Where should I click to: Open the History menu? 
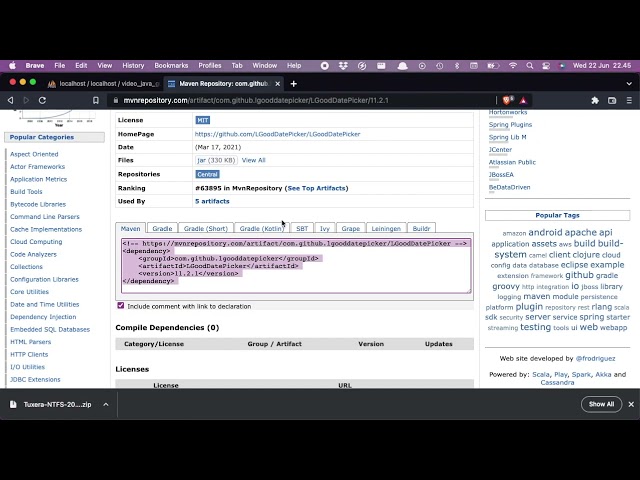pyautogui.click(x=133, y=65)
